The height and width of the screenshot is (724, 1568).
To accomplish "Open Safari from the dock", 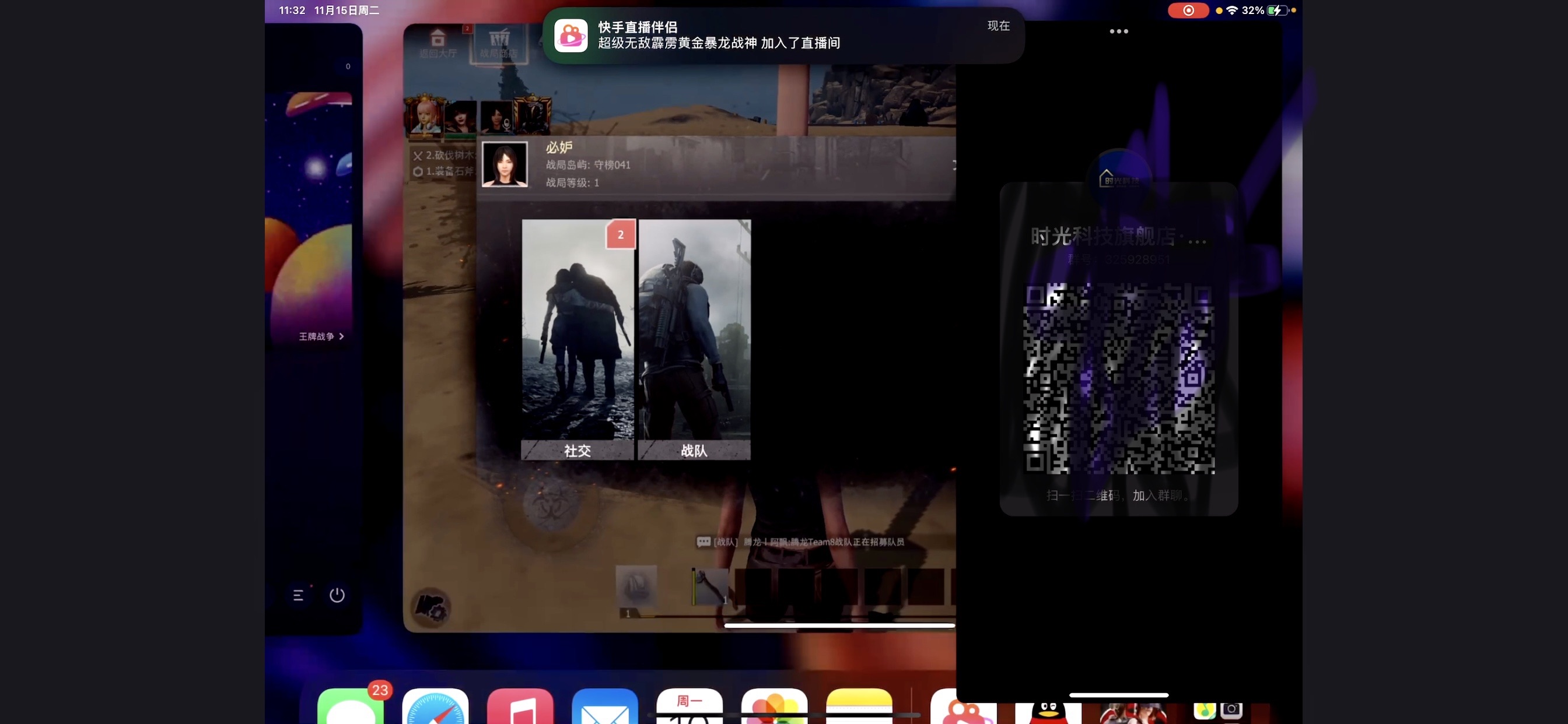I will click(435, 706).
